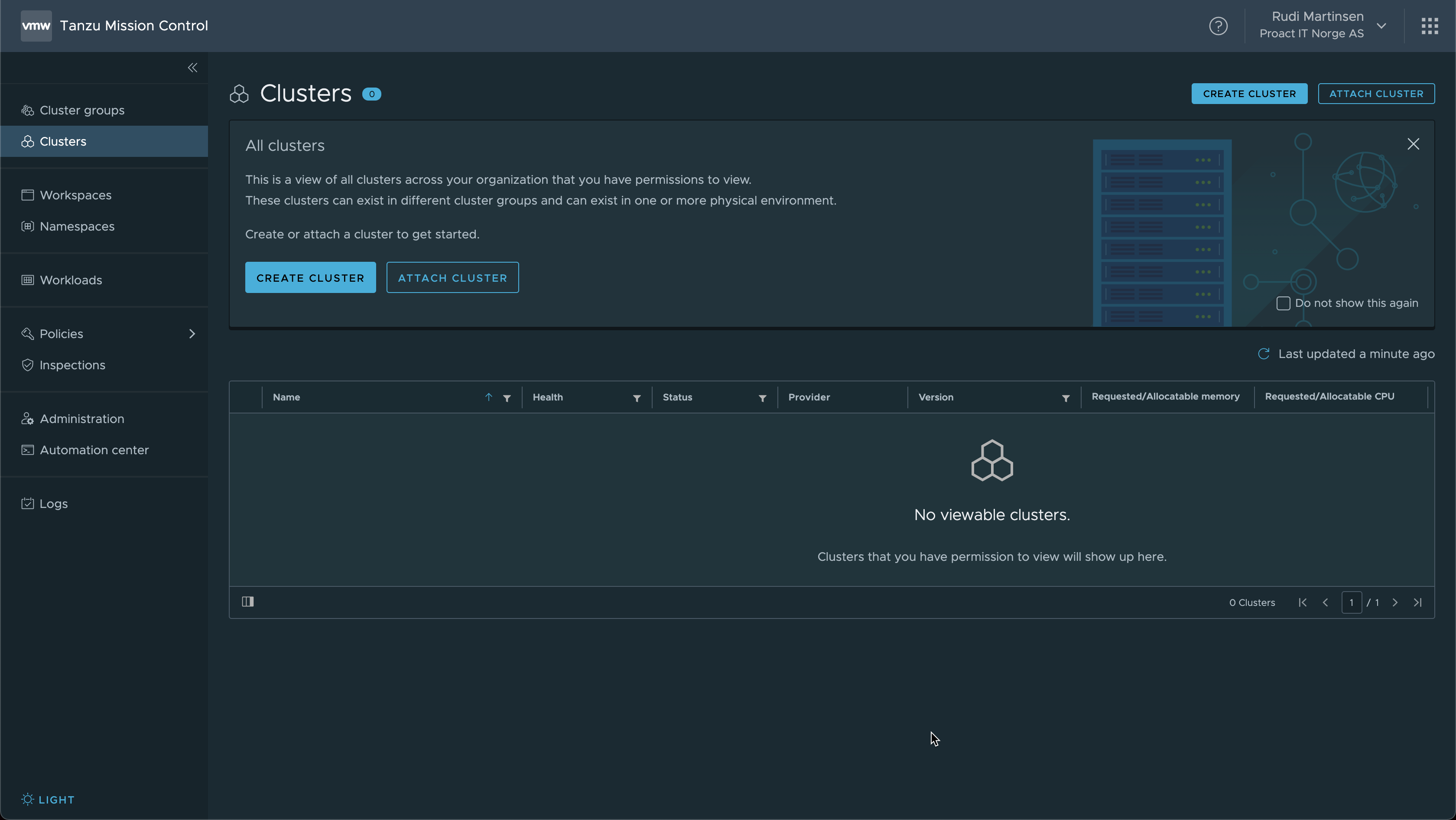
Task: Click the '0 Clusters' footer text
Action: (x=1252, y=602)
